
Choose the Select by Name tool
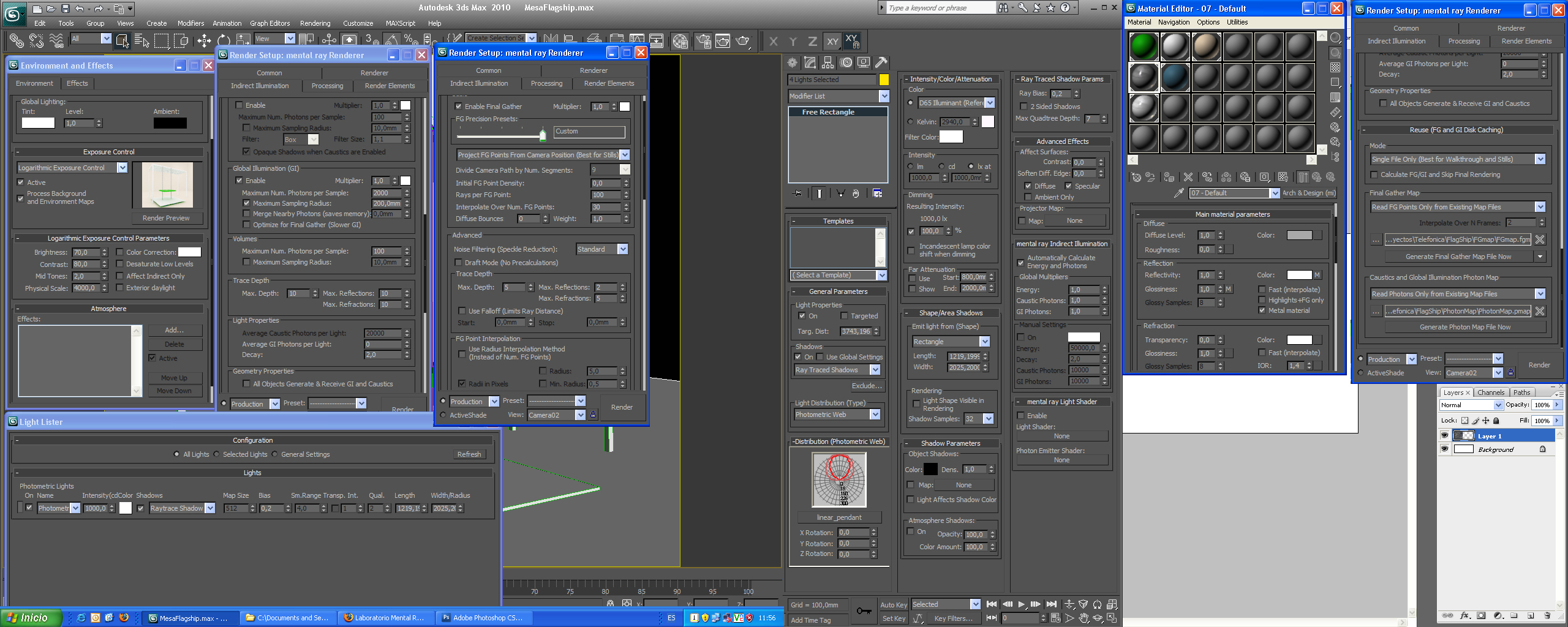[x=141, y=40]
